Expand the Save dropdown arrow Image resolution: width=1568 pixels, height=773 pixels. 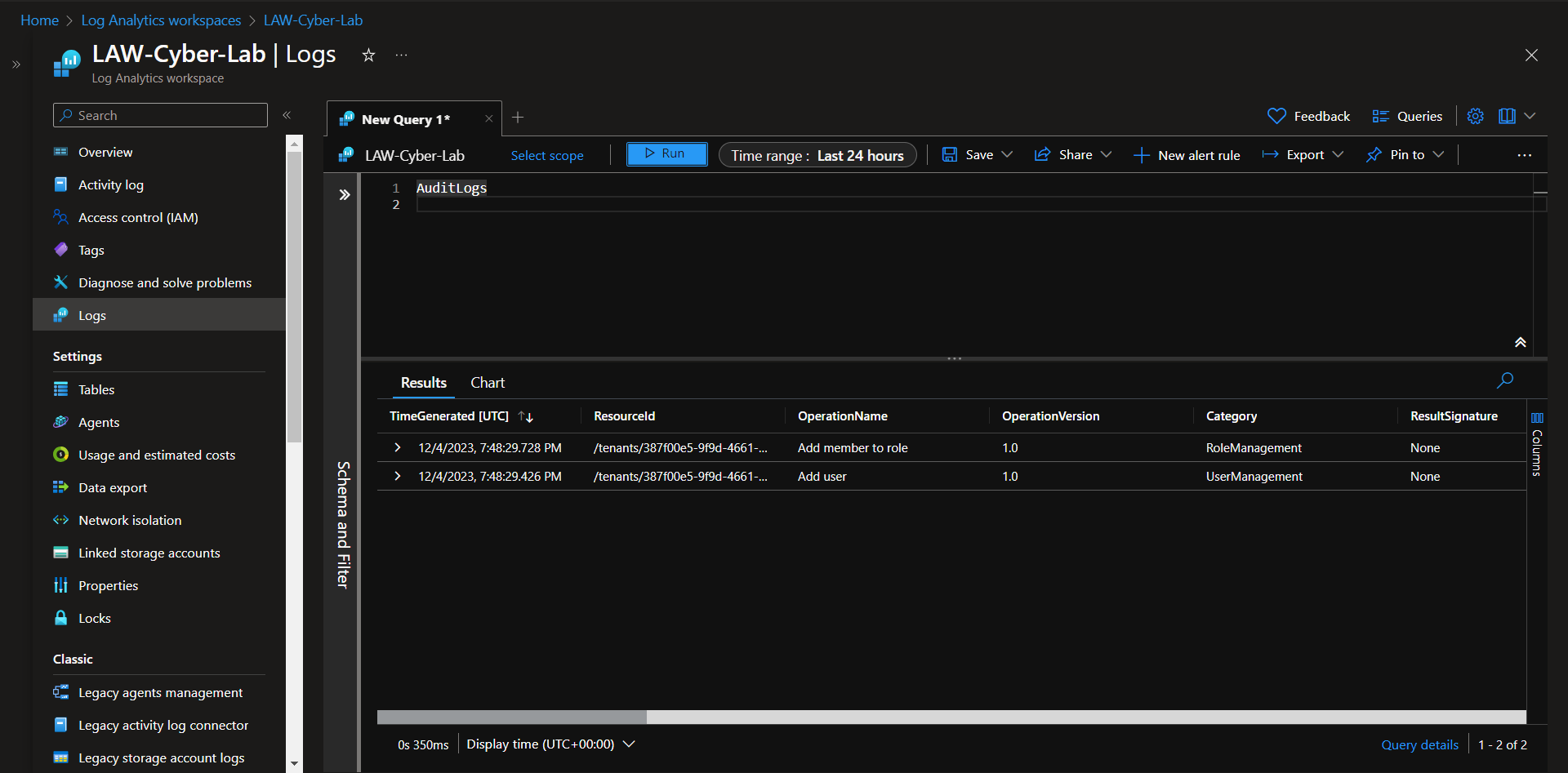(x=1007, y=154)
